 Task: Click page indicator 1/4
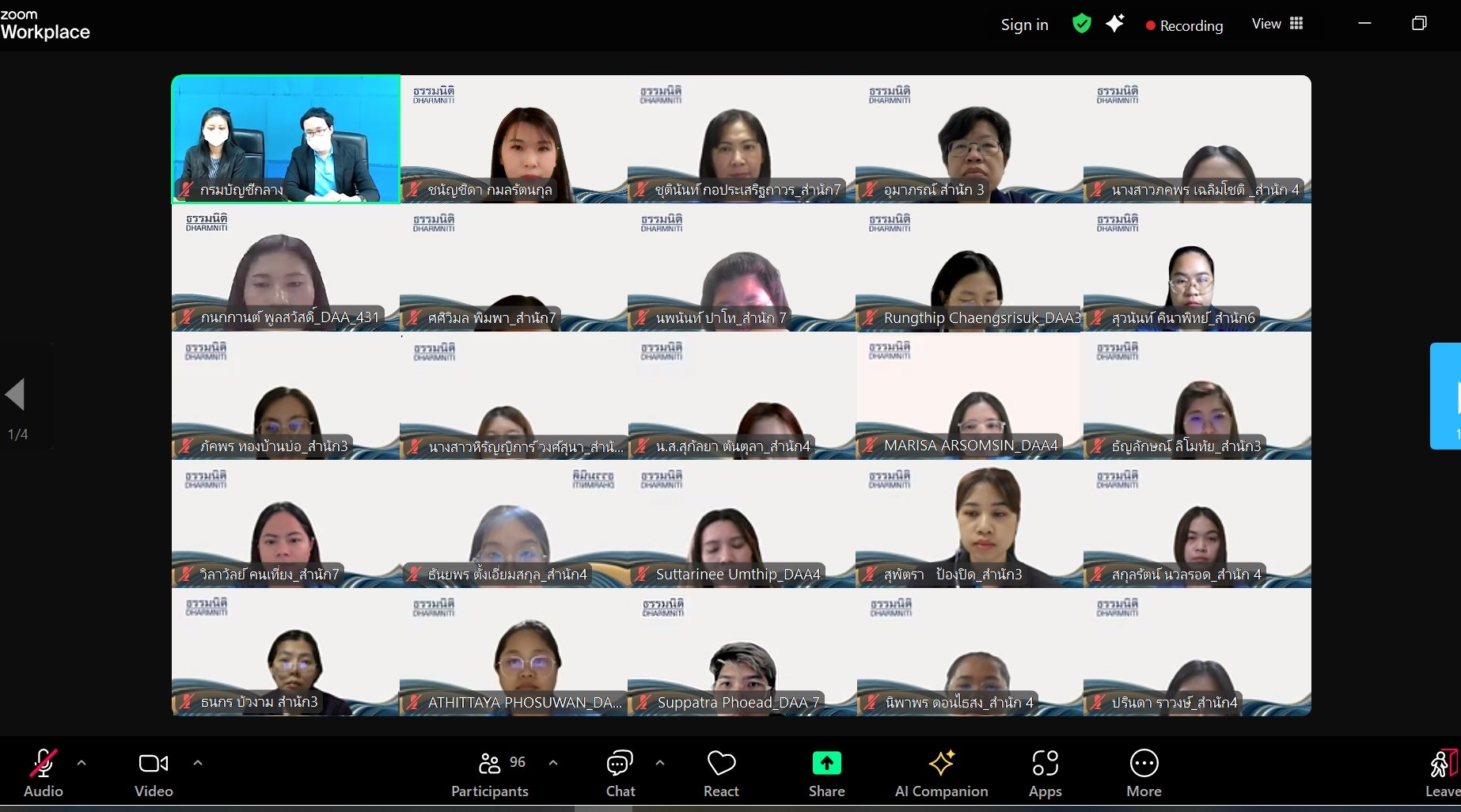point(17,434)
